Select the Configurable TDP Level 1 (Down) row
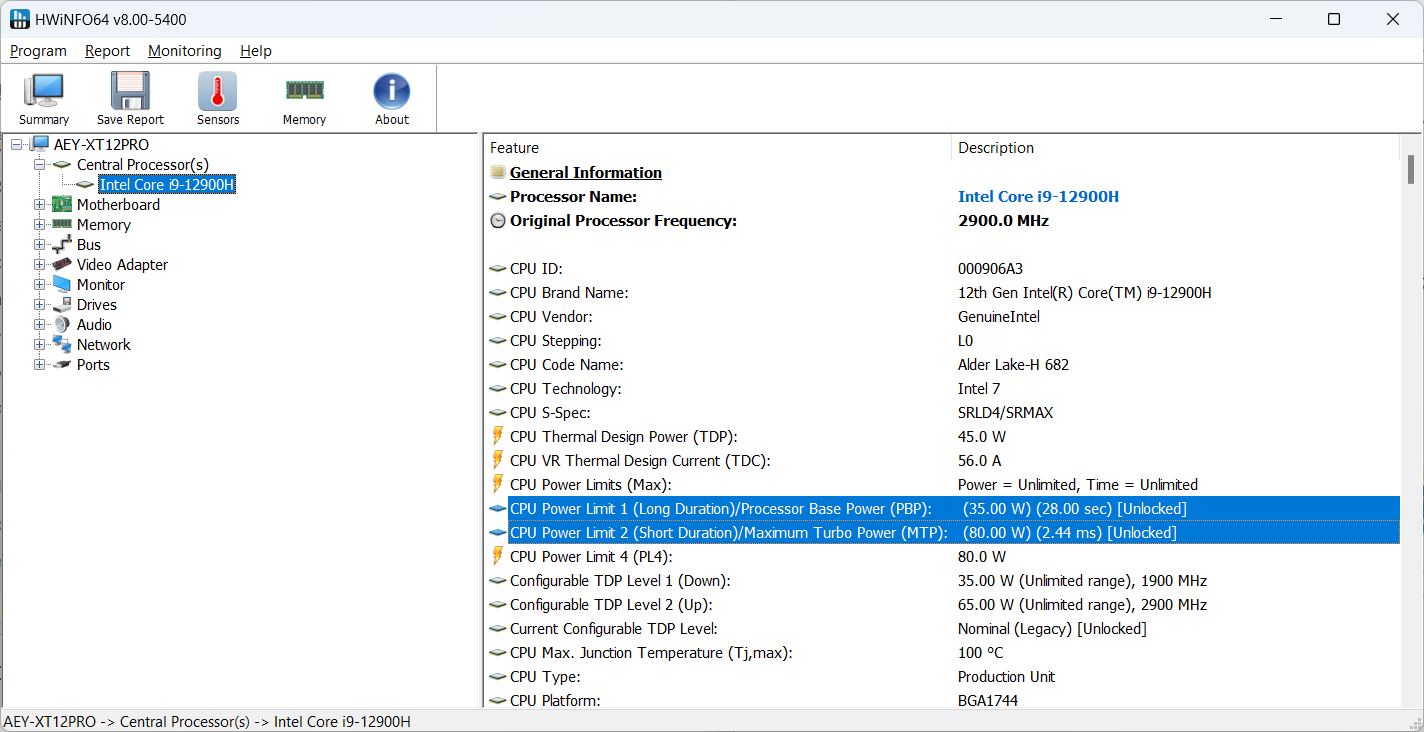The height and width of the screenshot is (732, 1424). (942, 581)
